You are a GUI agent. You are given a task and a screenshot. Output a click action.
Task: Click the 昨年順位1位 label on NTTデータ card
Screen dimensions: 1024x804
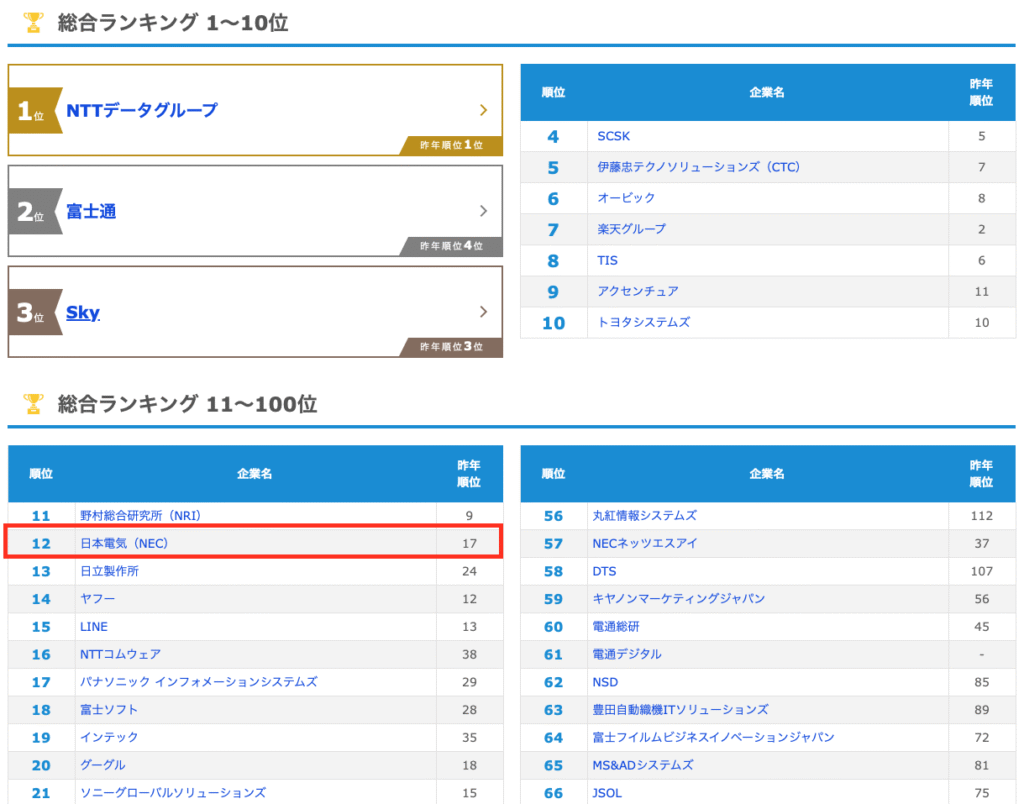click(x=451, y=145)
